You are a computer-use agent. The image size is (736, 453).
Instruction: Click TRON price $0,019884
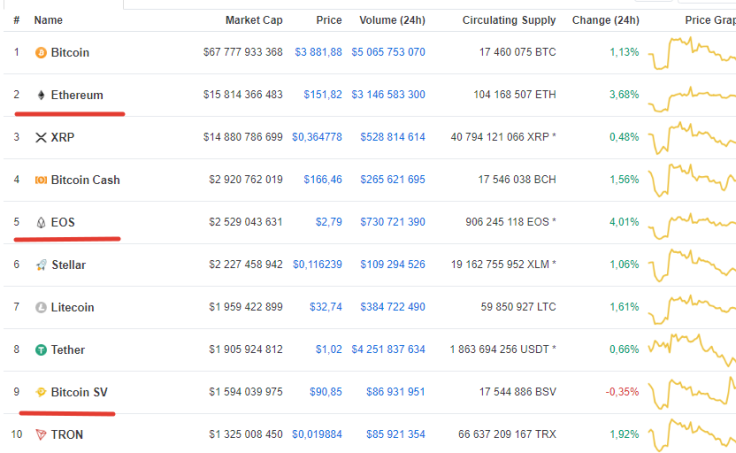317,434
